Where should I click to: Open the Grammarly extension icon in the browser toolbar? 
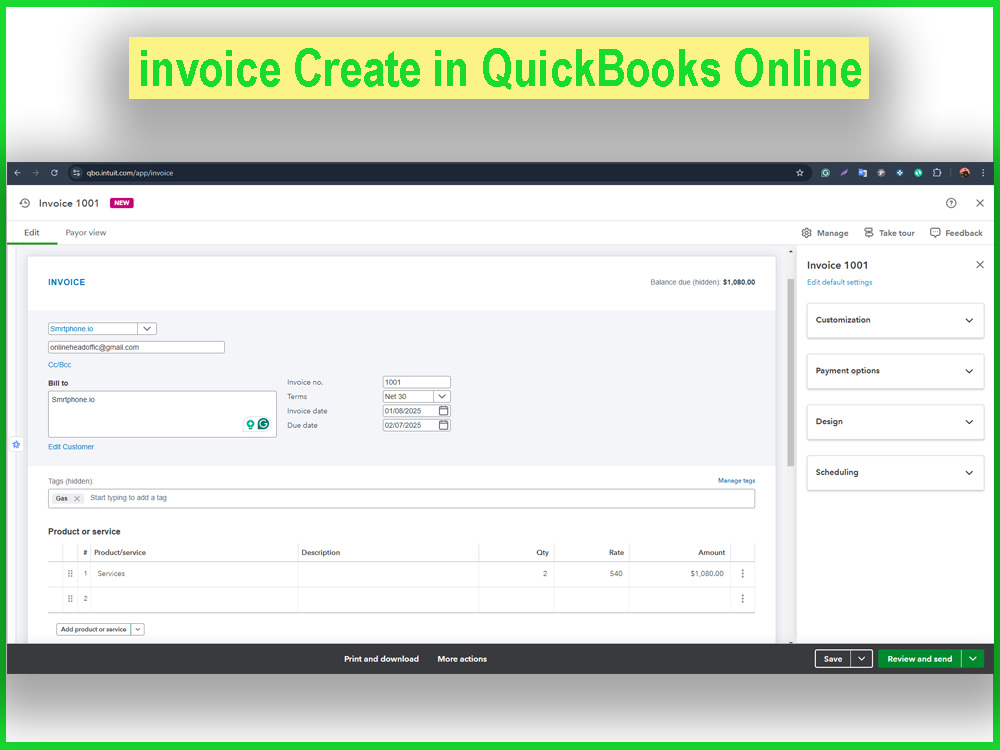825,173
